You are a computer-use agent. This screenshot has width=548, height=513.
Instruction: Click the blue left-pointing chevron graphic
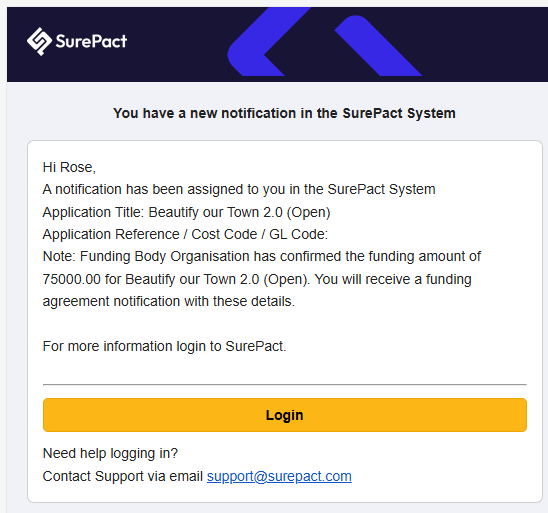(x=267, y=42)
